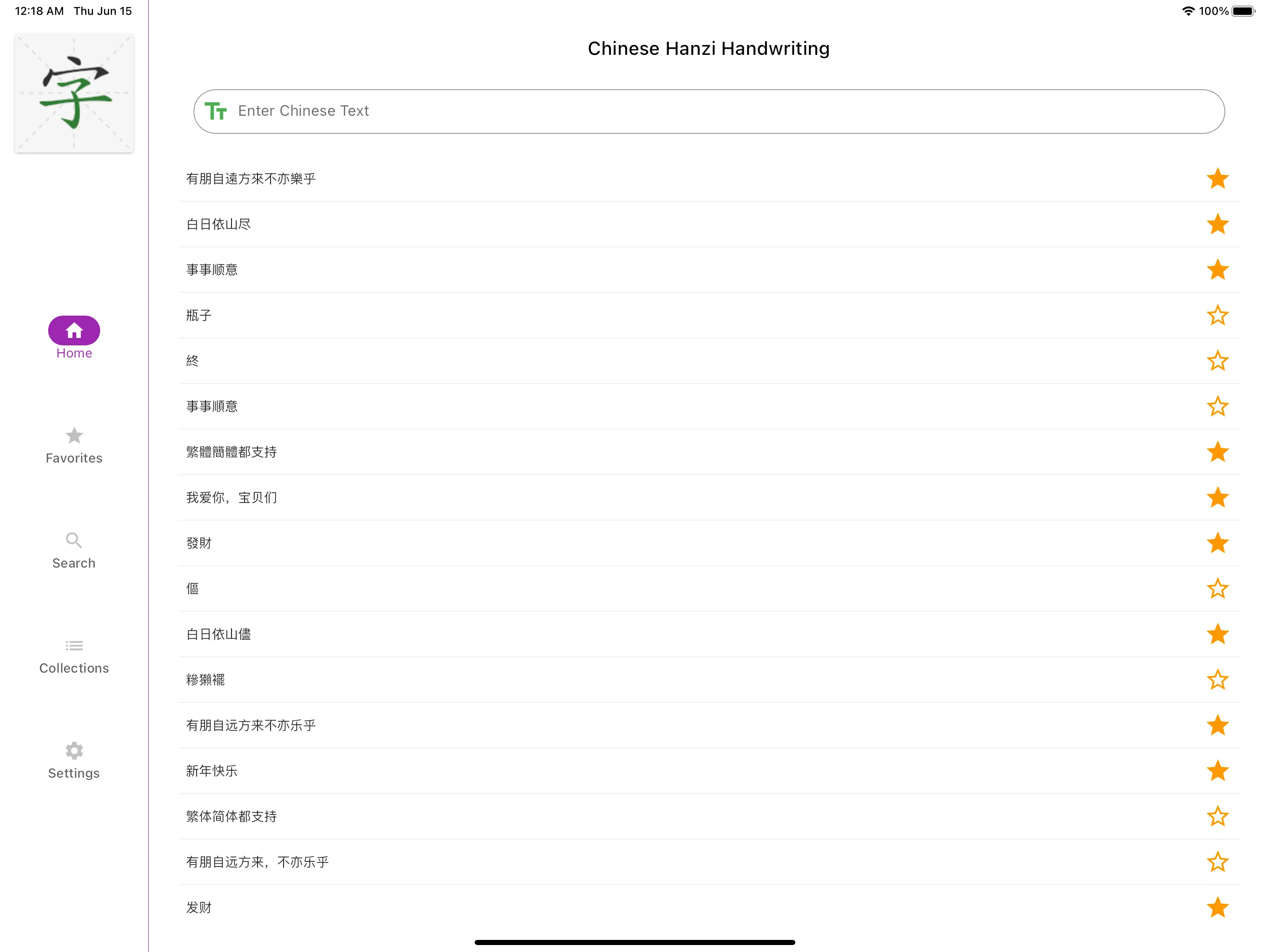Image resolution: width=1270 pixels, height=952 pixels.
Task: Toggle favorite star for 終
Action: (1218, 360)
